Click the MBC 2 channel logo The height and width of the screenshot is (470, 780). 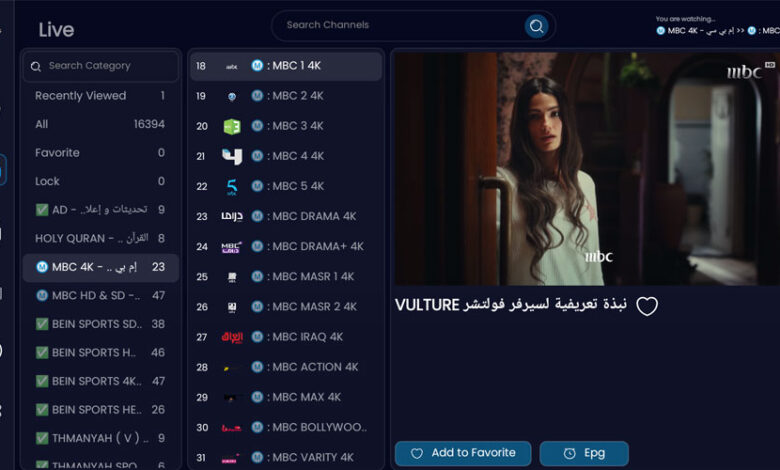point(232,96)
